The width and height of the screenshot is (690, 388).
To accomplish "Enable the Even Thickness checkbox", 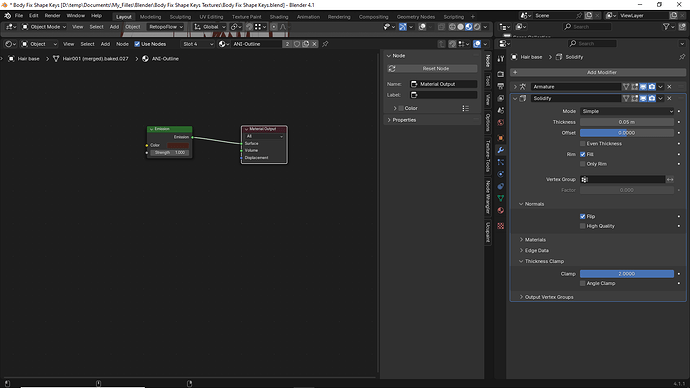I will point(583,144).
